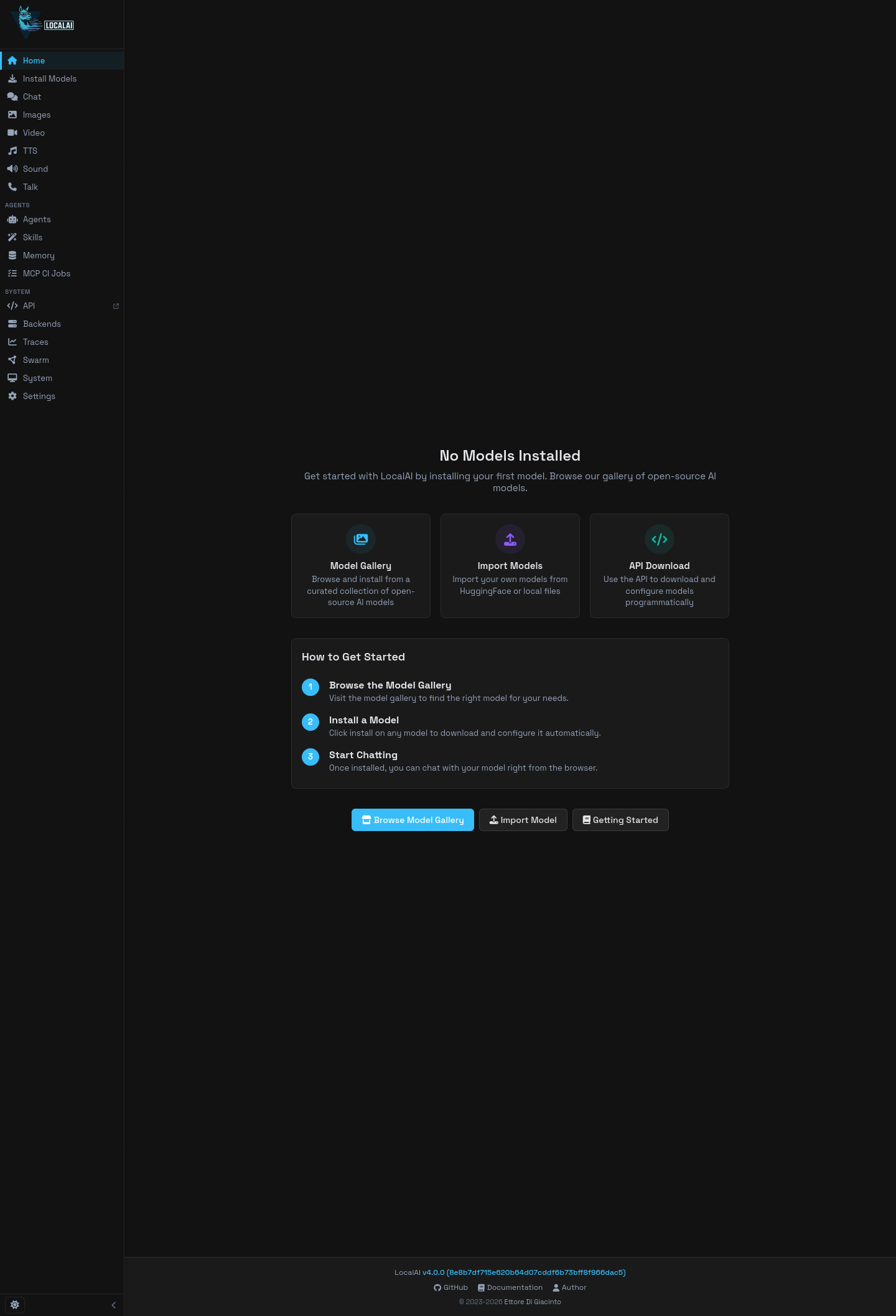Open the Agents page
The height and width of the screenshot is (1316, 896).
pos(62,219)
